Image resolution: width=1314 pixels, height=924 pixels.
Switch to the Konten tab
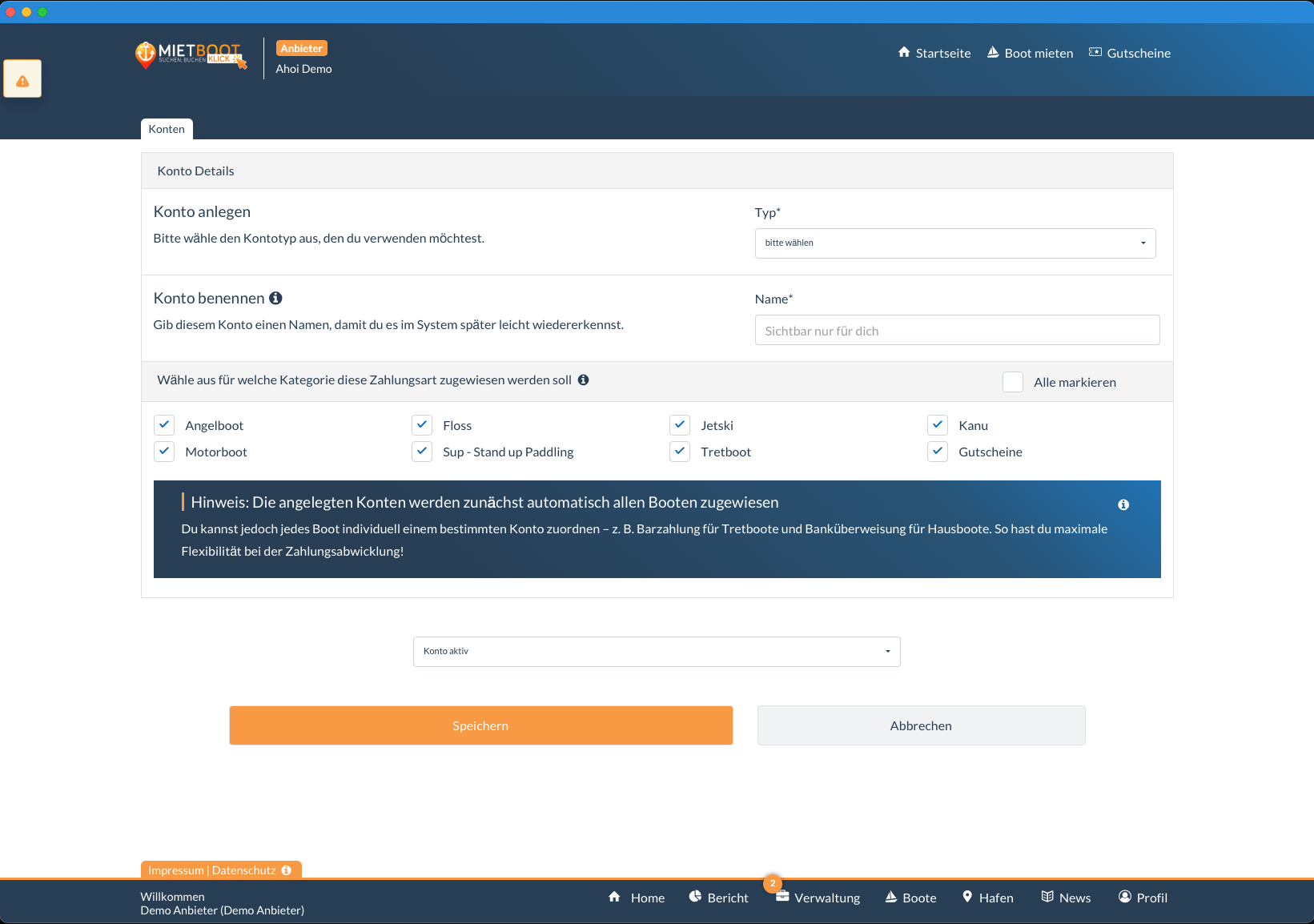(x=167, y=129)
